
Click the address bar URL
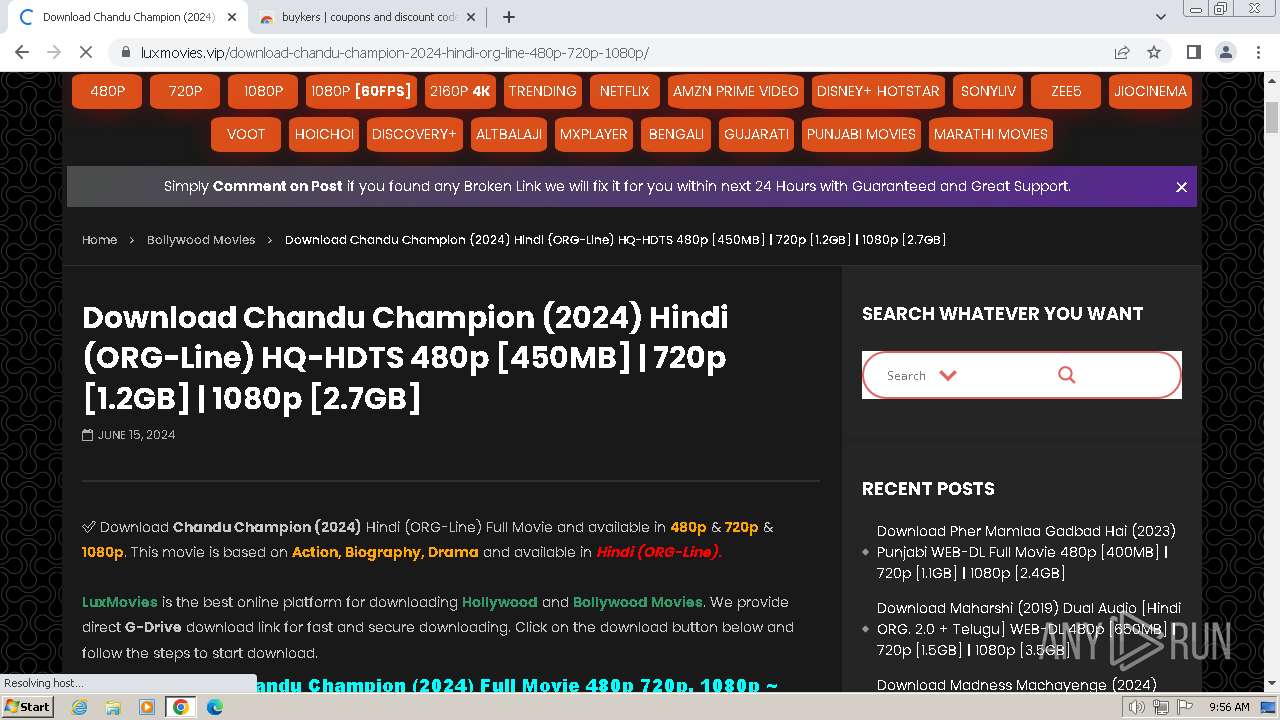click(395, 53)
